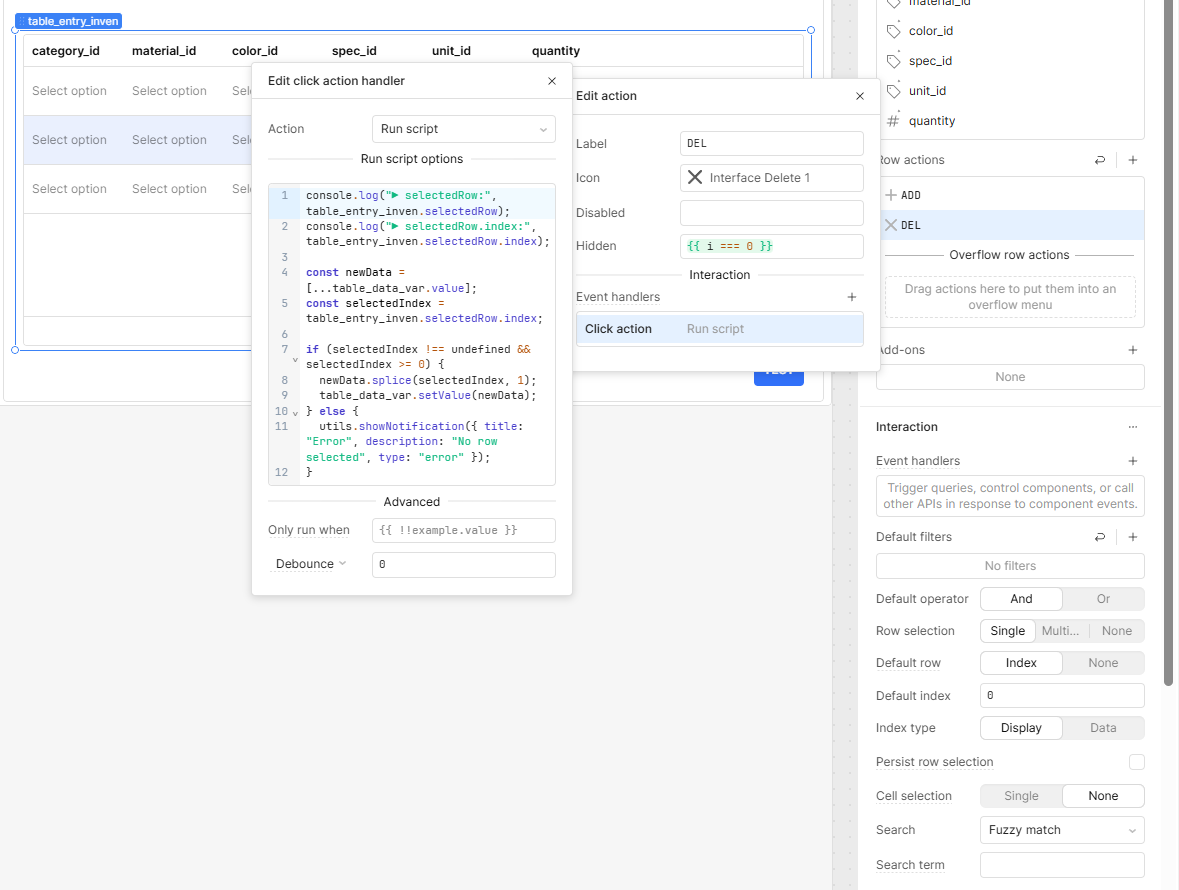Viewport: 1179px width, 890px height.
Task: Set default row to None
Action: point(1103,663)
